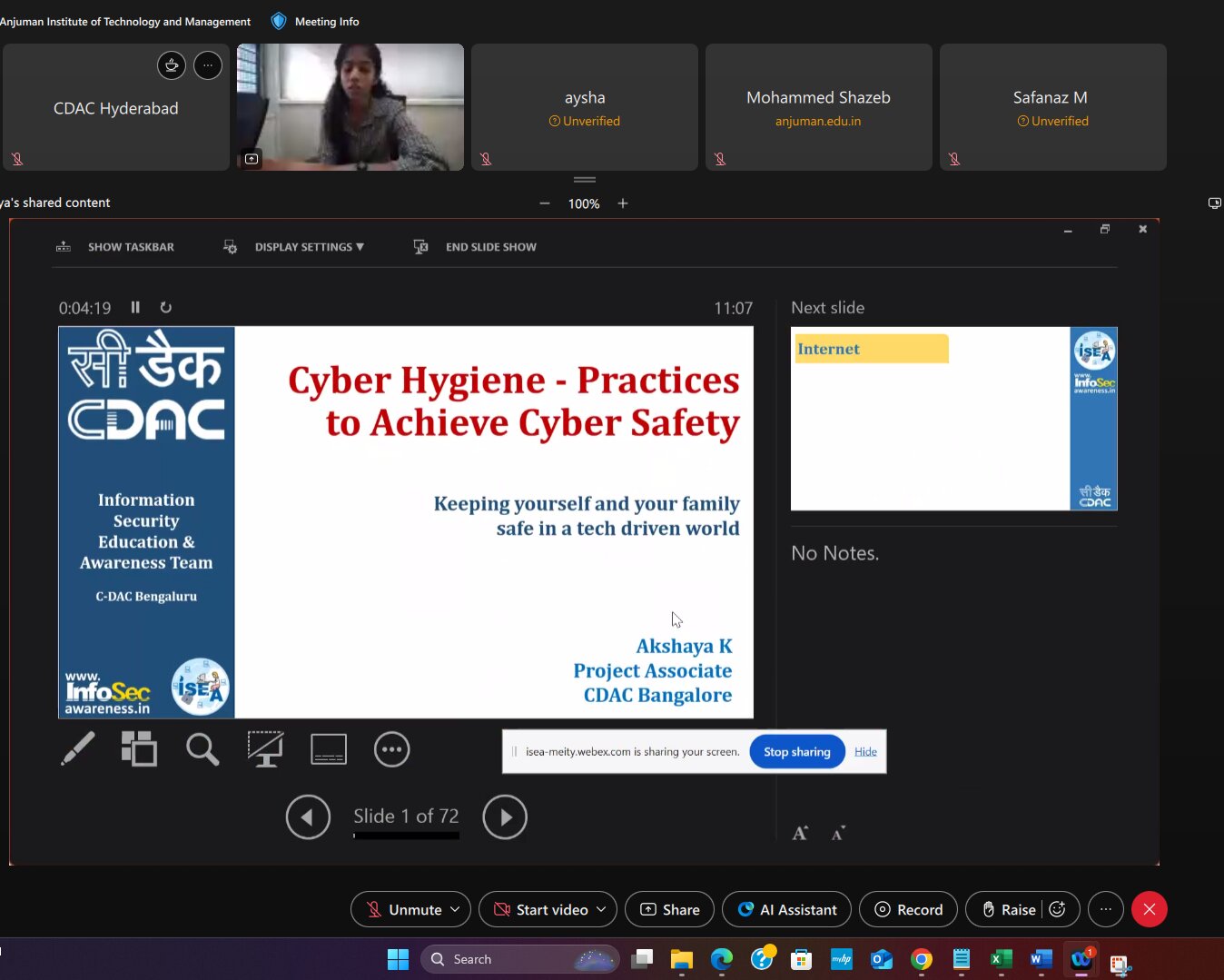The height and width of the screenshot is (980, 1224).
Task: Click the Hide link on sharing bar
Action: pos(865,751)
